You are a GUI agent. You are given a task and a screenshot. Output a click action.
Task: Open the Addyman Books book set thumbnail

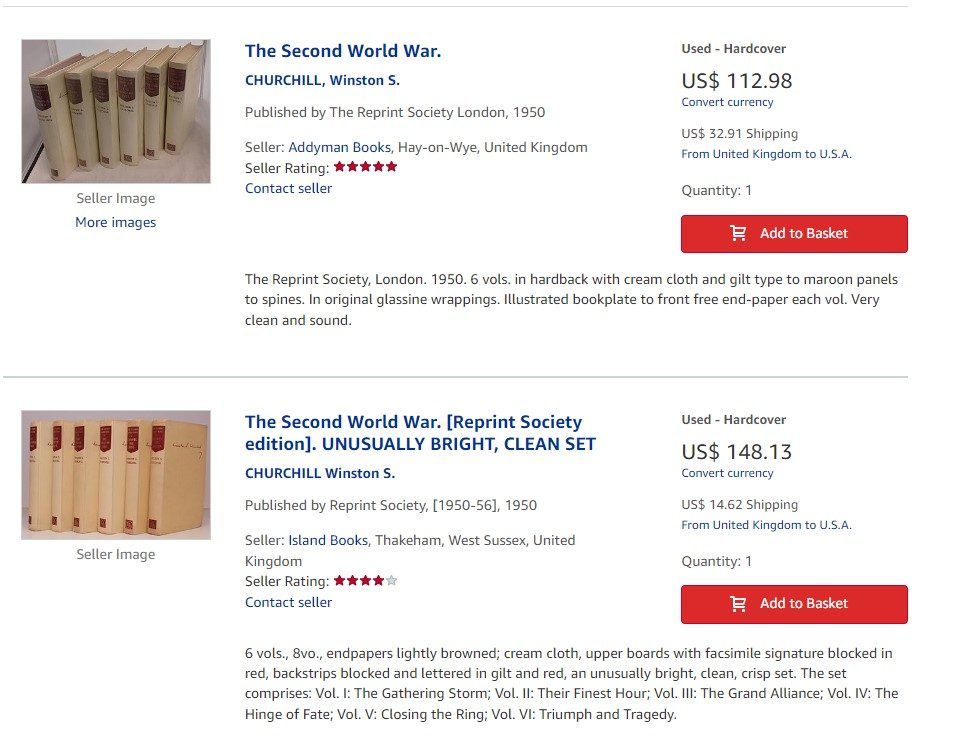(116, 111)
